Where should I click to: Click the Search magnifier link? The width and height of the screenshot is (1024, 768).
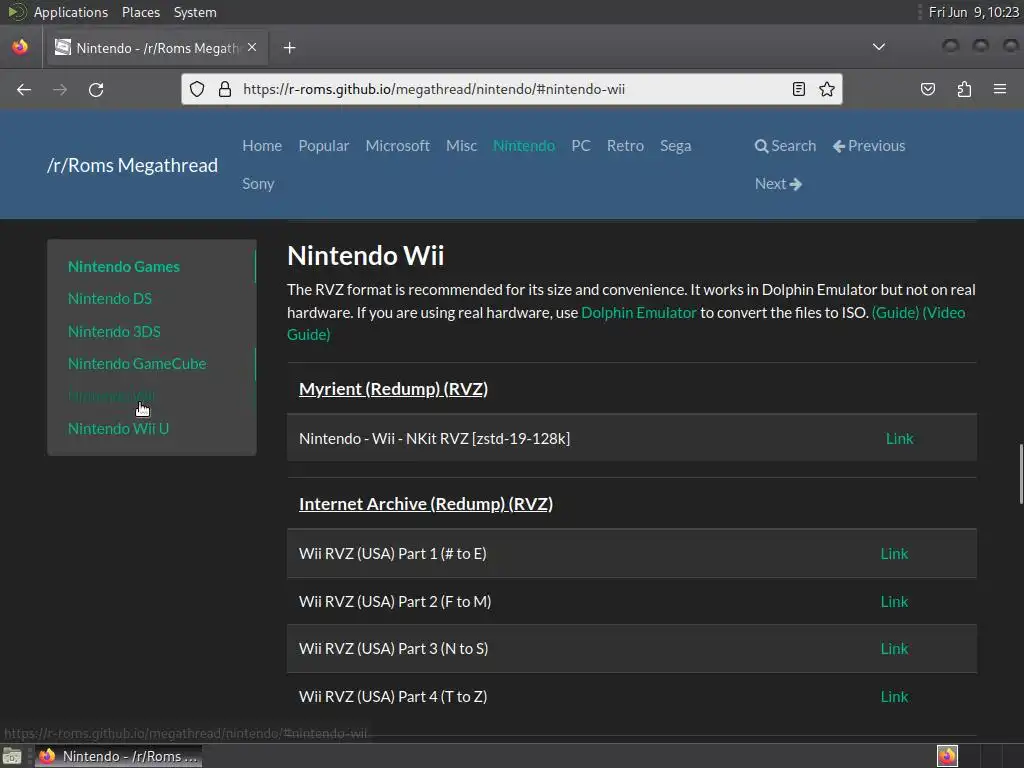pos(785,146)
